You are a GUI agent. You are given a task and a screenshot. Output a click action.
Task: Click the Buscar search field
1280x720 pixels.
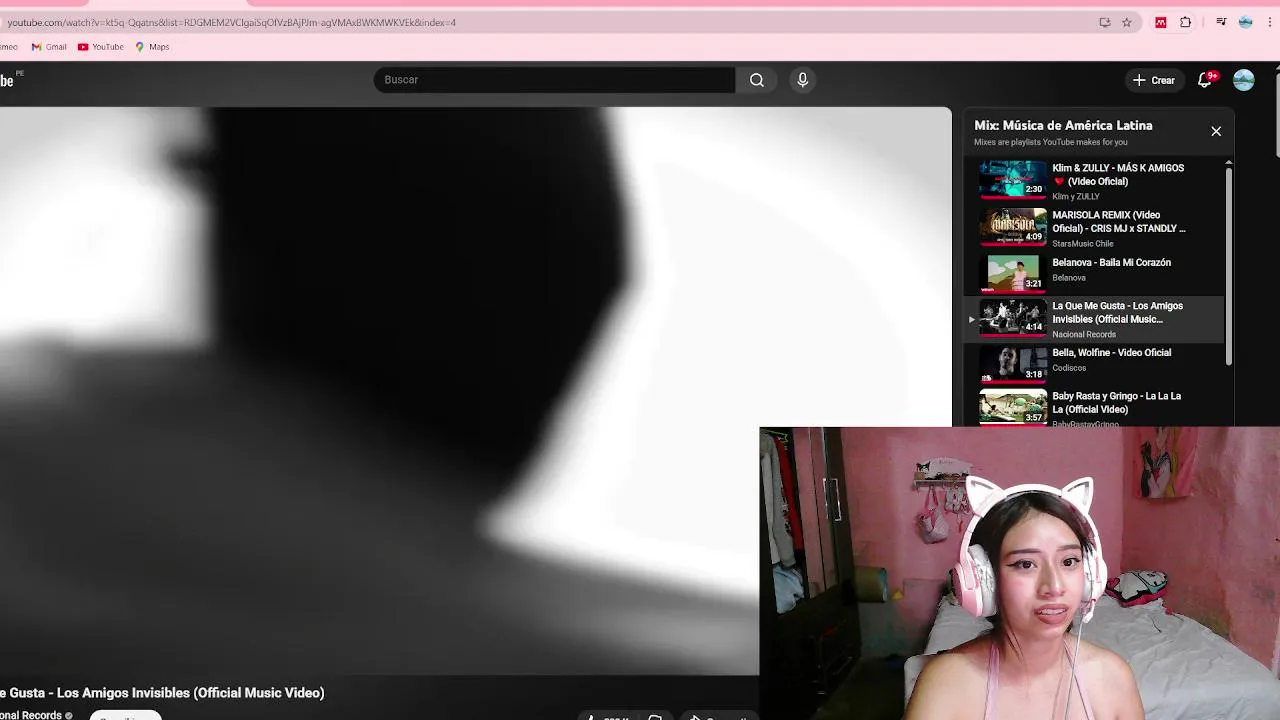coord(554,80)
